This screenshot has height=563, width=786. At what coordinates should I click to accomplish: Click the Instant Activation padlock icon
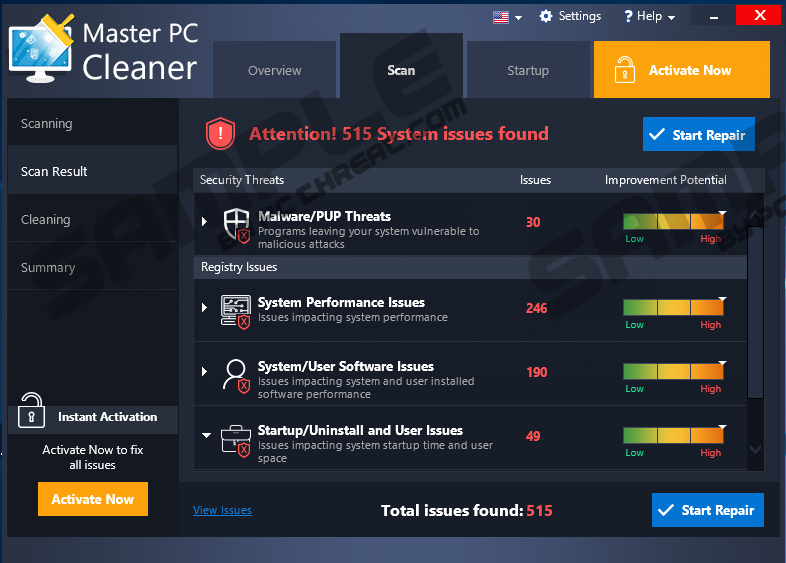click(32, 410)
